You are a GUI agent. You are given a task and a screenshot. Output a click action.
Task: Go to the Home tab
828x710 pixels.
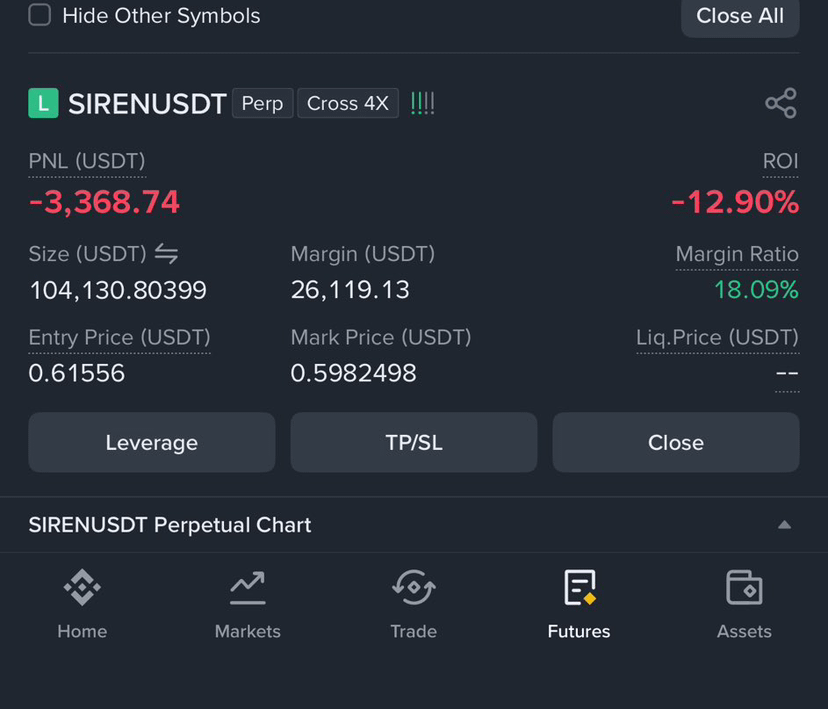(82, 604)
